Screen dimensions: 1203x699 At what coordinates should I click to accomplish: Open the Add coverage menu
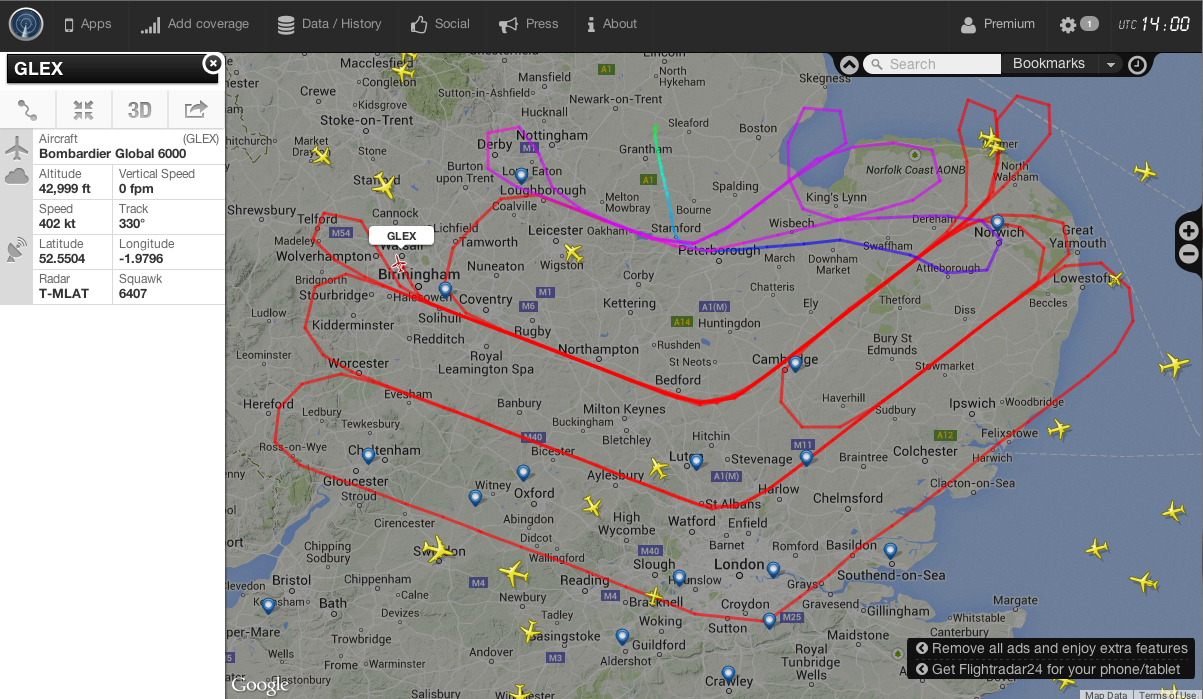tap(194, 24)
